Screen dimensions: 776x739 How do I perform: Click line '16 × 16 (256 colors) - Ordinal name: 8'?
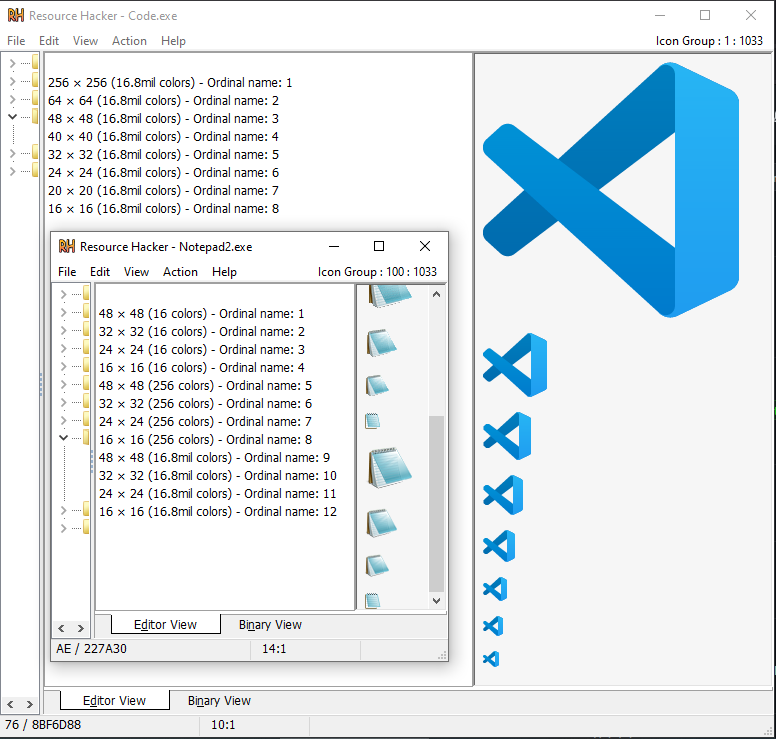click(205, 440)
